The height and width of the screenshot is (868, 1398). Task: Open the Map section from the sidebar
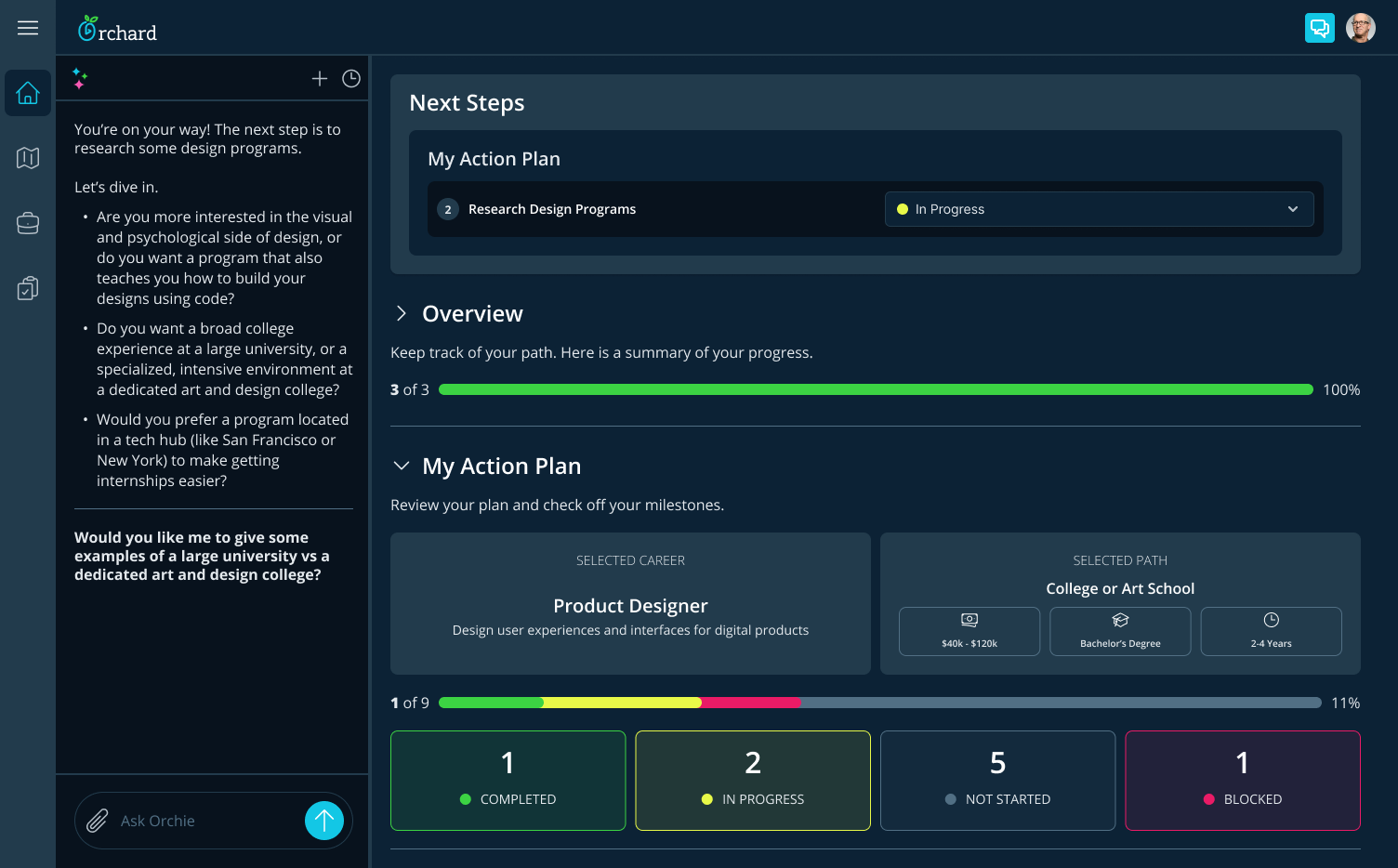(x=28, y=158)
